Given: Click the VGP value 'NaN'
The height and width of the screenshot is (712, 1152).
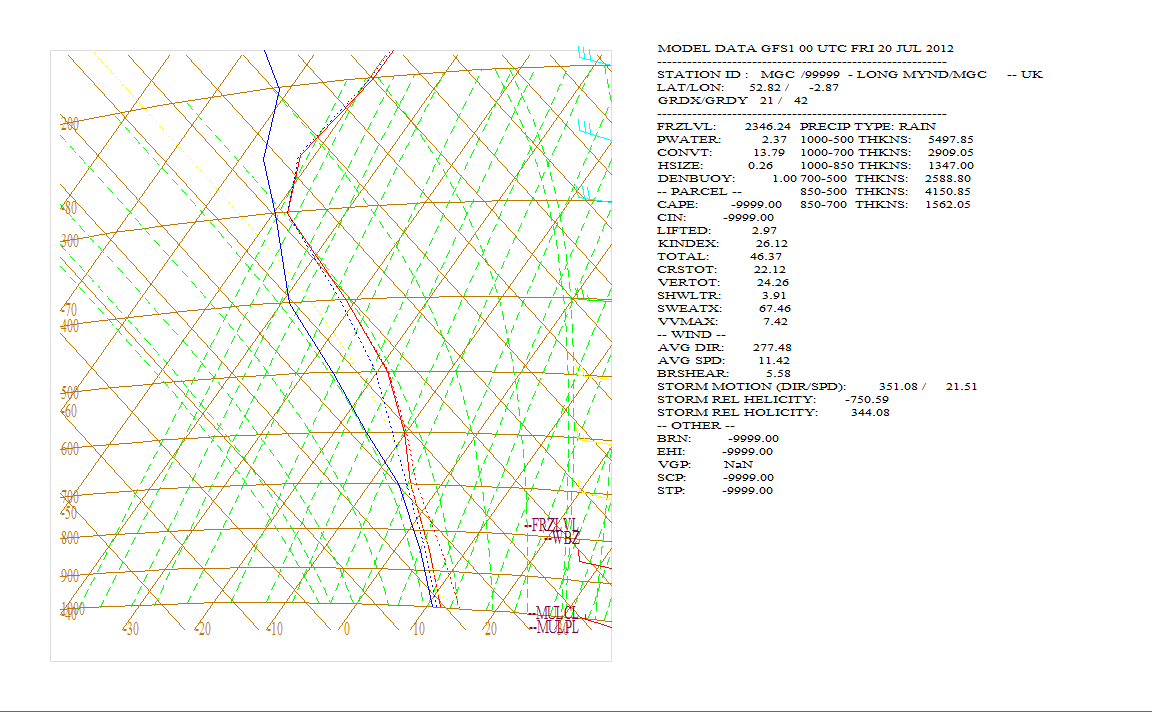Looking at the screenshot, I should pos(738,464).
